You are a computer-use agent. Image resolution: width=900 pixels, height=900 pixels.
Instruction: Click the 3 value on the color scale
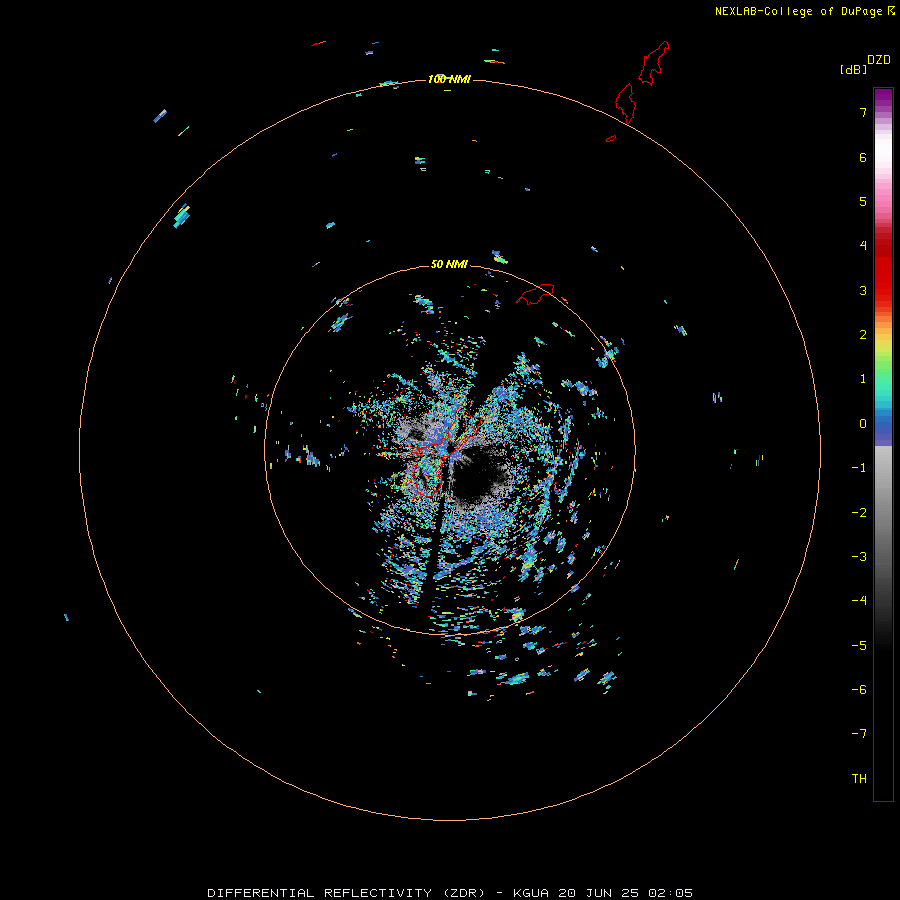point(863,290)
